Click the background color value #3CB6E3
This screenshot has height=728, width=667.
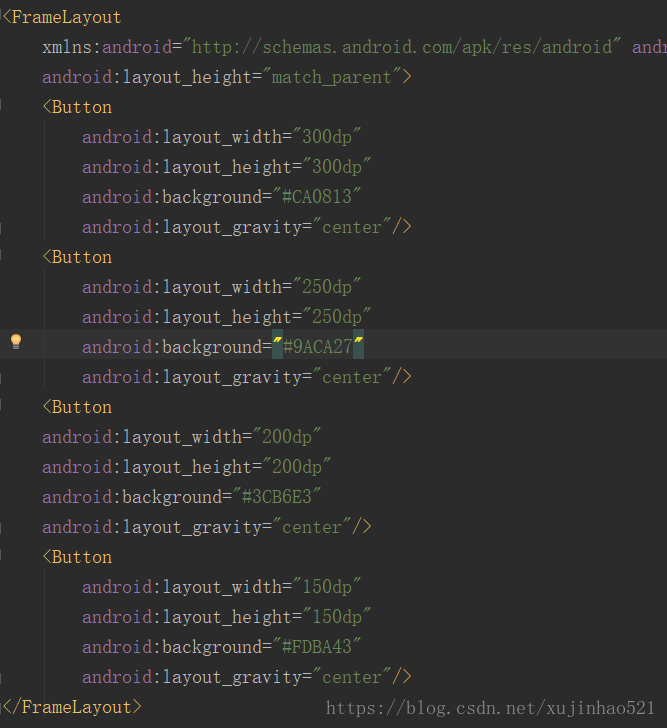coord(277,497)
